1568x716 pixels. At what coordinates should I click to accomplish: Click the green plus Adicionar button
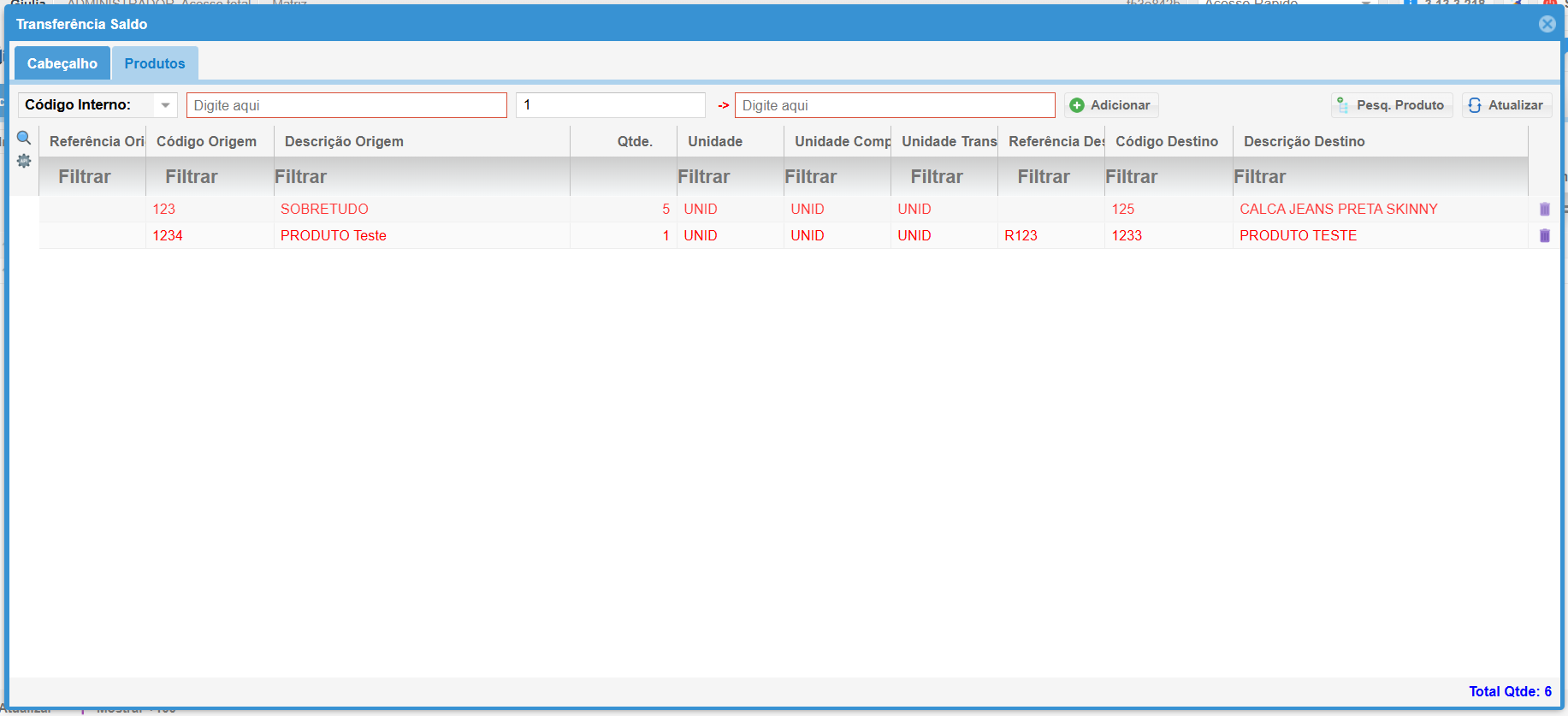1110,105
